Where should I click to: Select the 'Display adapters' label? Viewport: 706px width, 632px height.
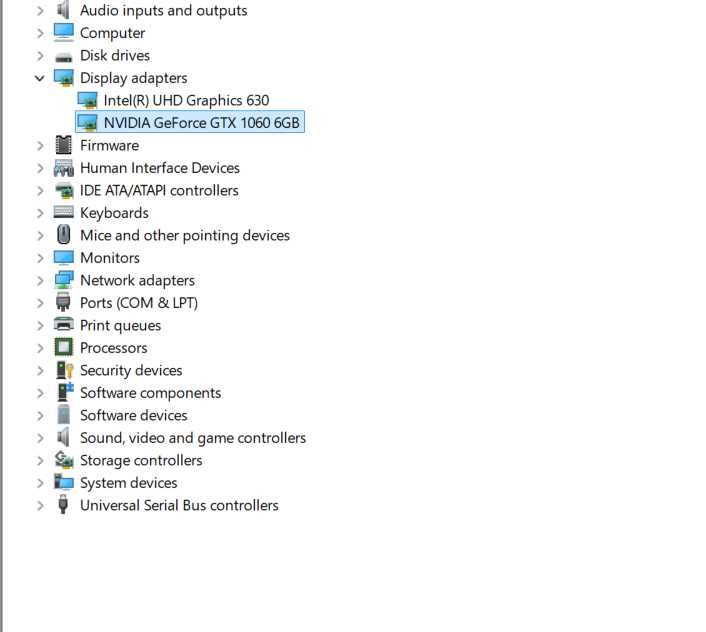(133, 78)
